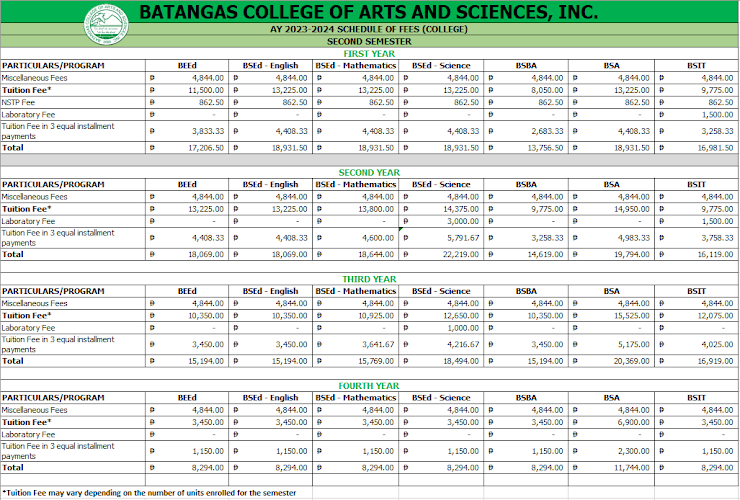Image resolution: width=740 pixels, height=500 pixels.
Task: Click the FIRST YEAR section heading
Action: pyautogui.click(x=369, y=54)
